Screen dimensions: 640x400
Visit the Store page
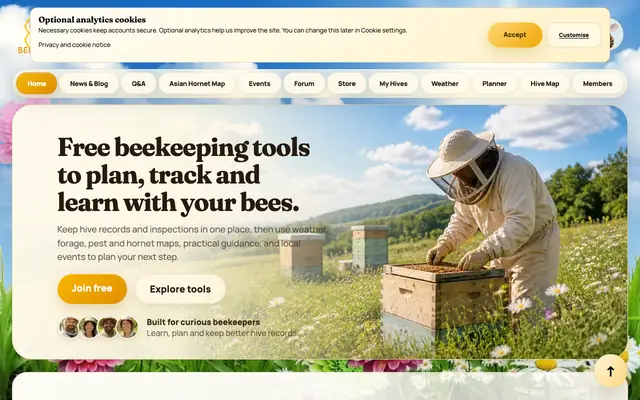[x=347, y=84]
